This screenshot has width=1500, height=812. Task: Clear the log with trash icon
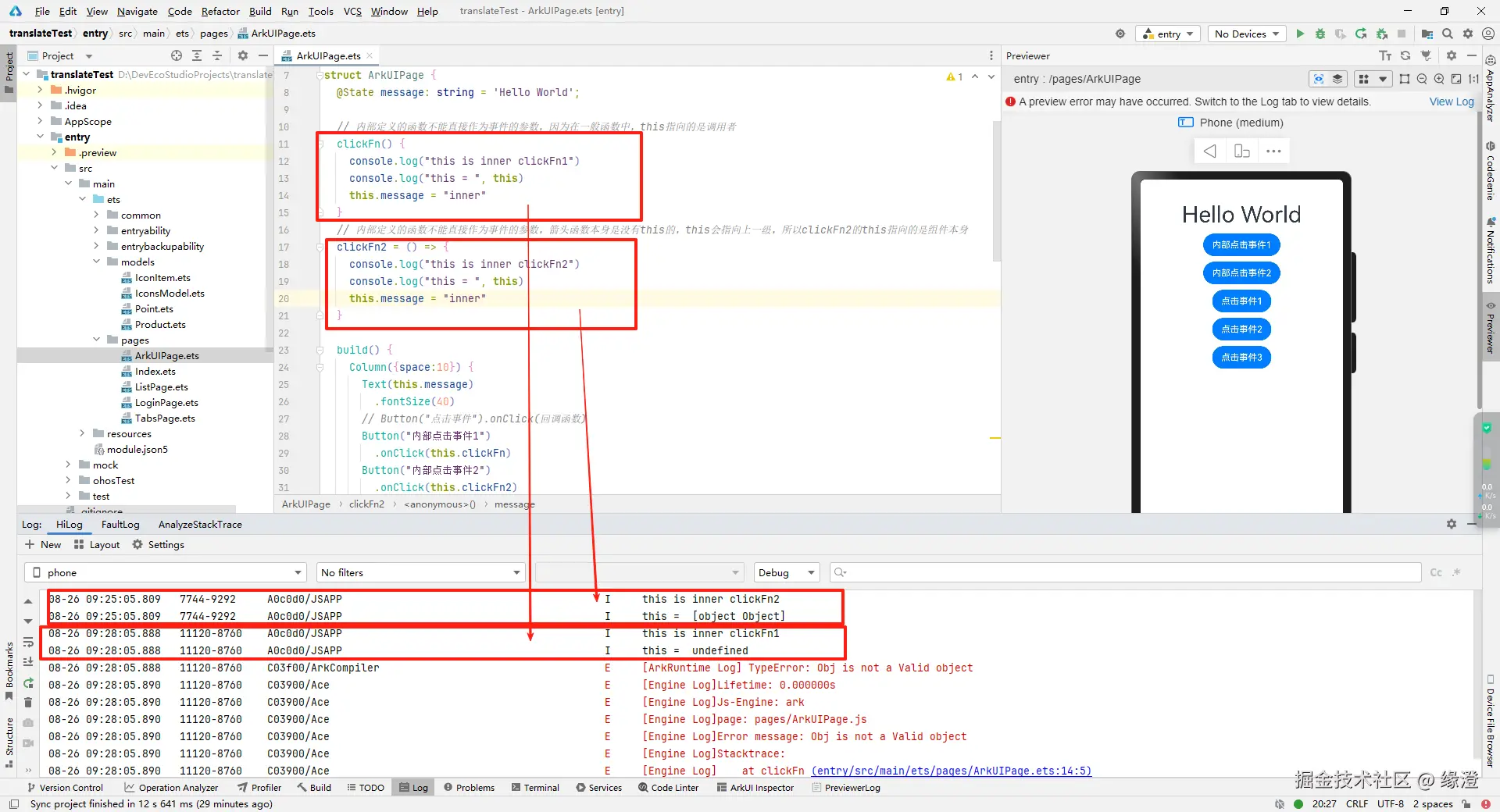click(x=28, y=702)
